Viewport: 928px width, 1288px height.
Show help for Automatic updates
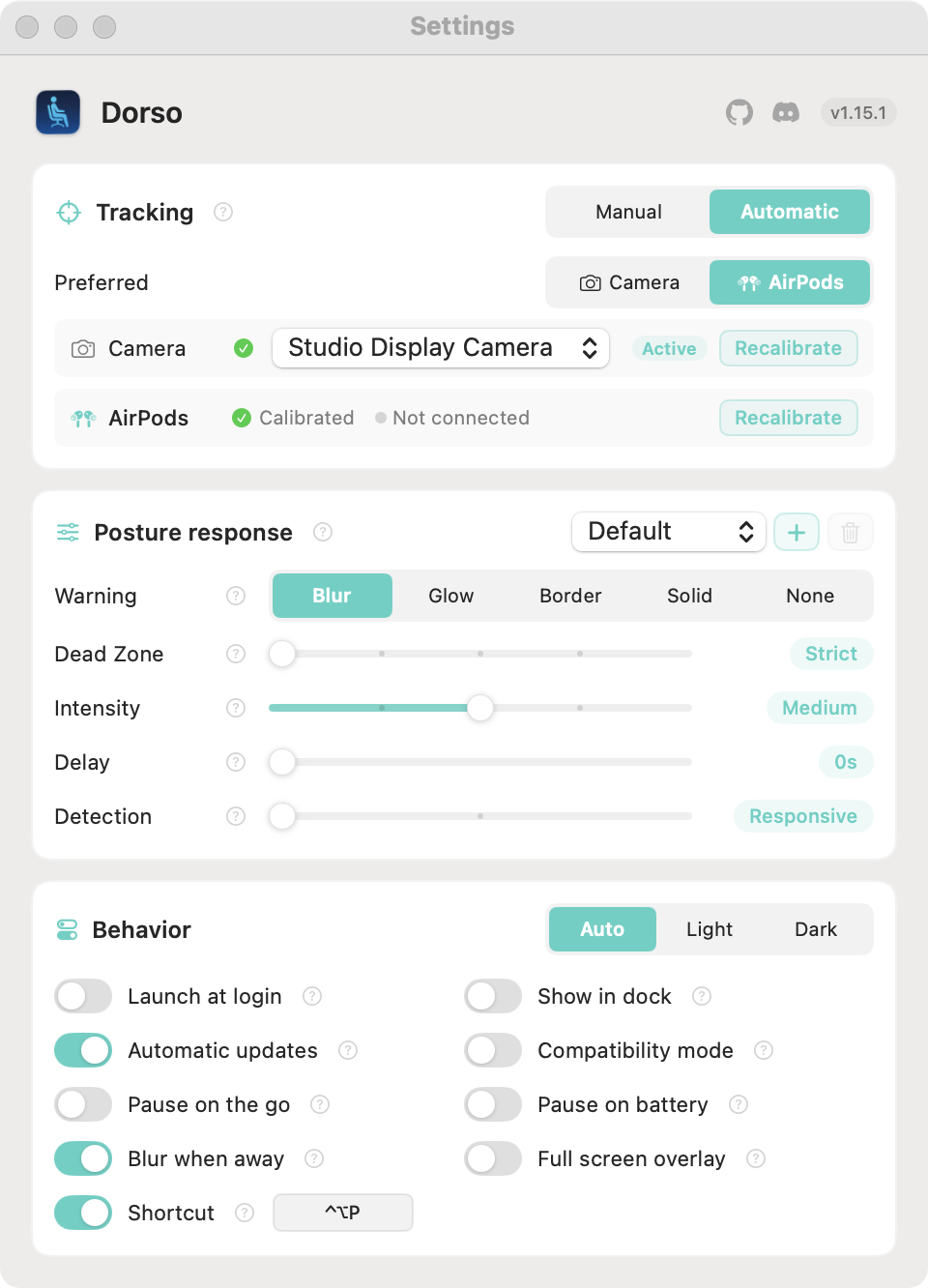pyautogui.click(x=348, y=1050)
